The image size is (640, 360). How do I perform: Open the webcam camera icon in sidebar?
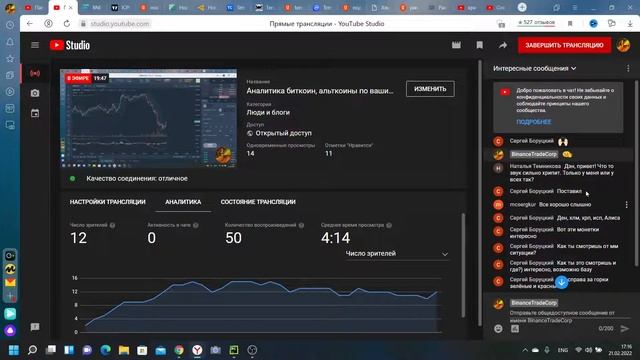[35, 93]
